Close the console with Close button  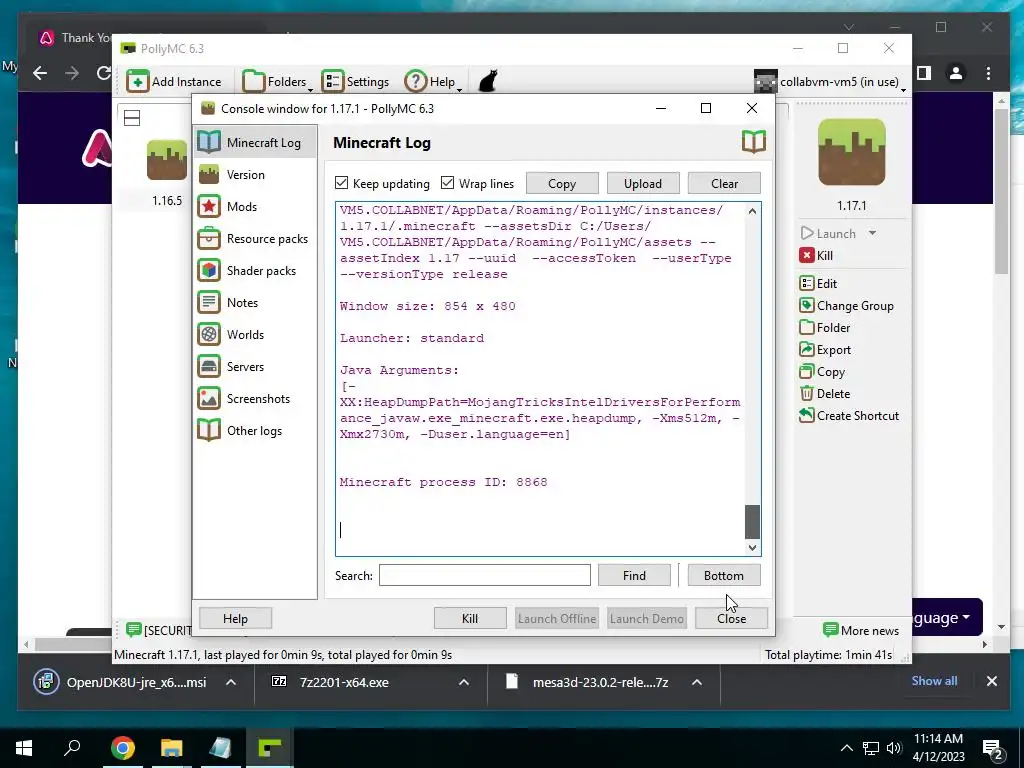tap(731, 618)
